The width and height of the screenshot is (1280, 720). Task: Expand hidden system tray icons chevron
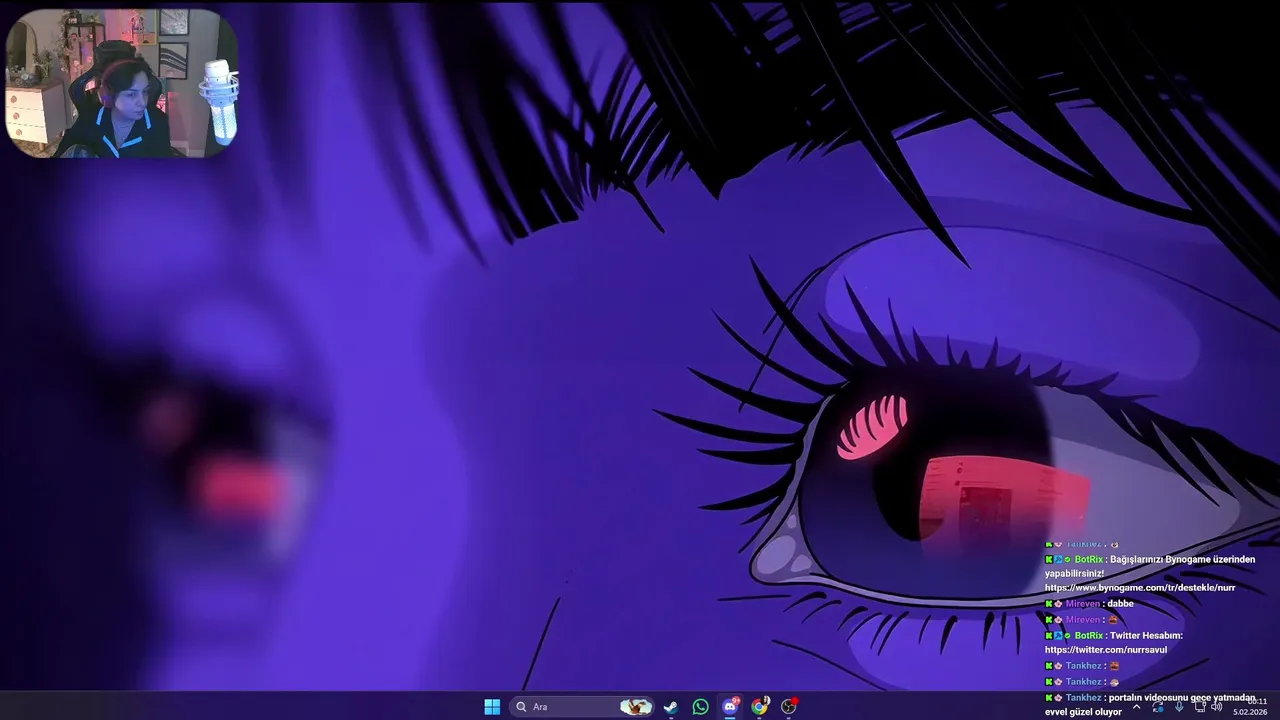(1136, 707)
